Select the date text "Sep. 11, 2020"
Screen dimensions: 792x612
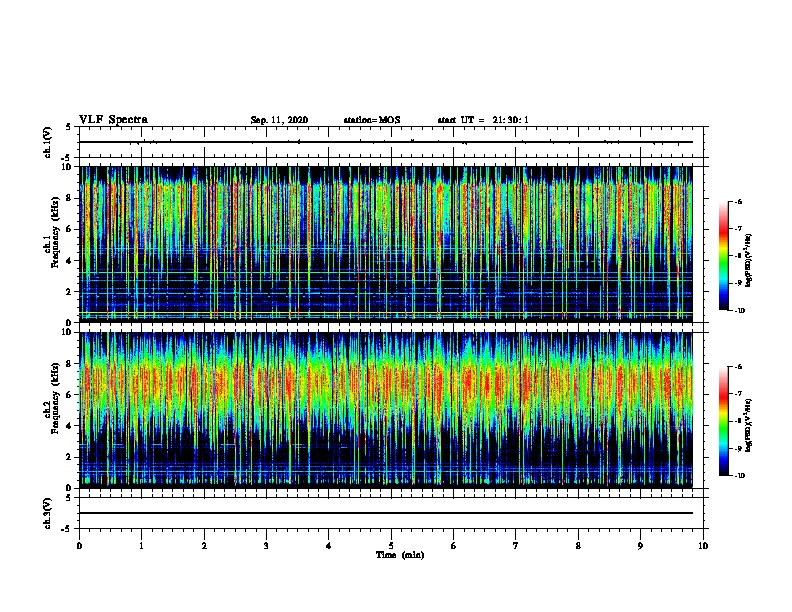click(279, 120)
